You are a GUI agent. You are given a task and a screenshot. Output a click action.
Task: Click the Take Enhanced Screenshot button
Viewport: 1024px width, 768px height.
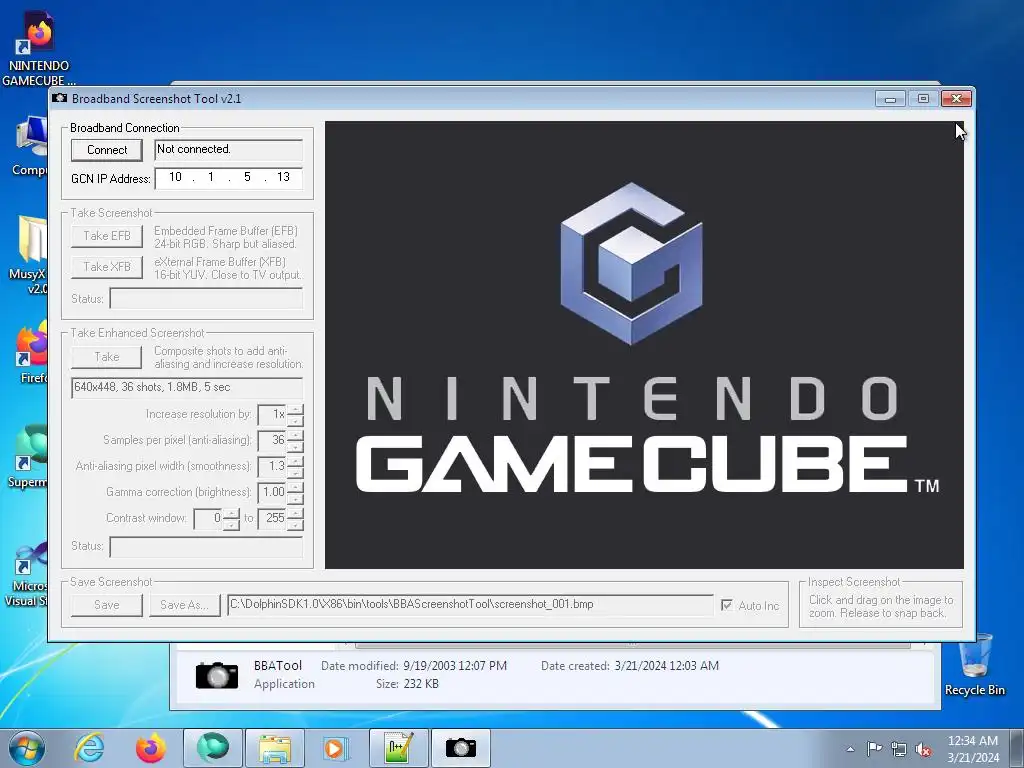tap(106, 357)
